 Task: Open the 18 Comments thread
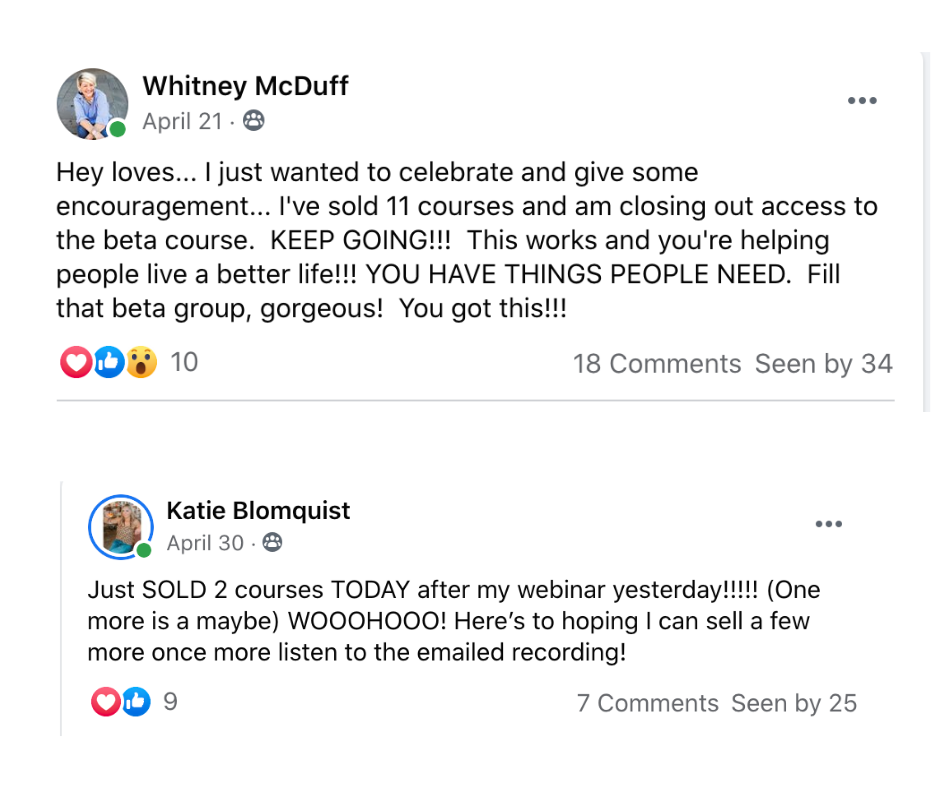point(657,364)
